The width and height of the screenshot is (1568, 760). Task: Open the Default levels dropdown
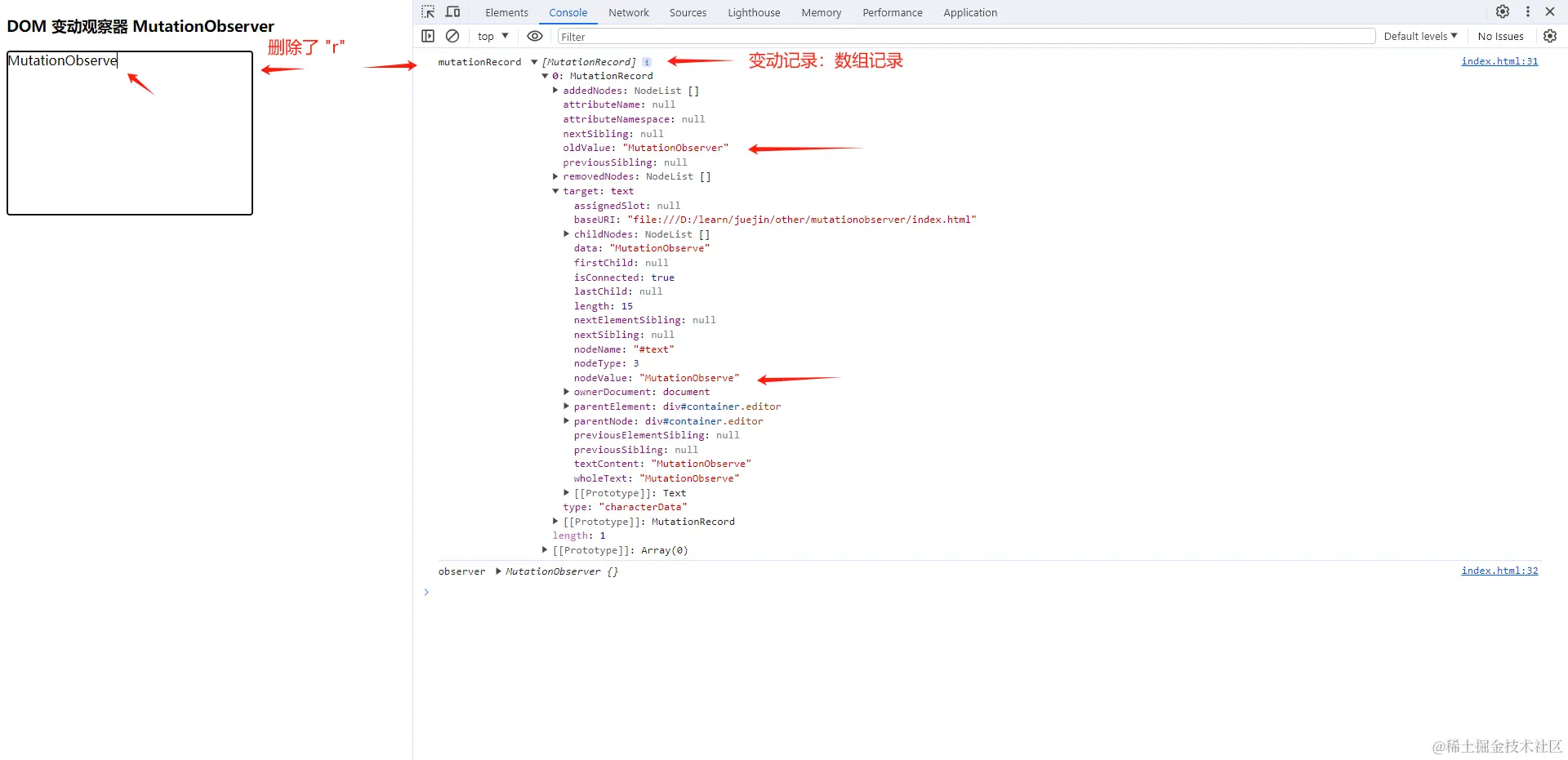tap(1420, 36)
